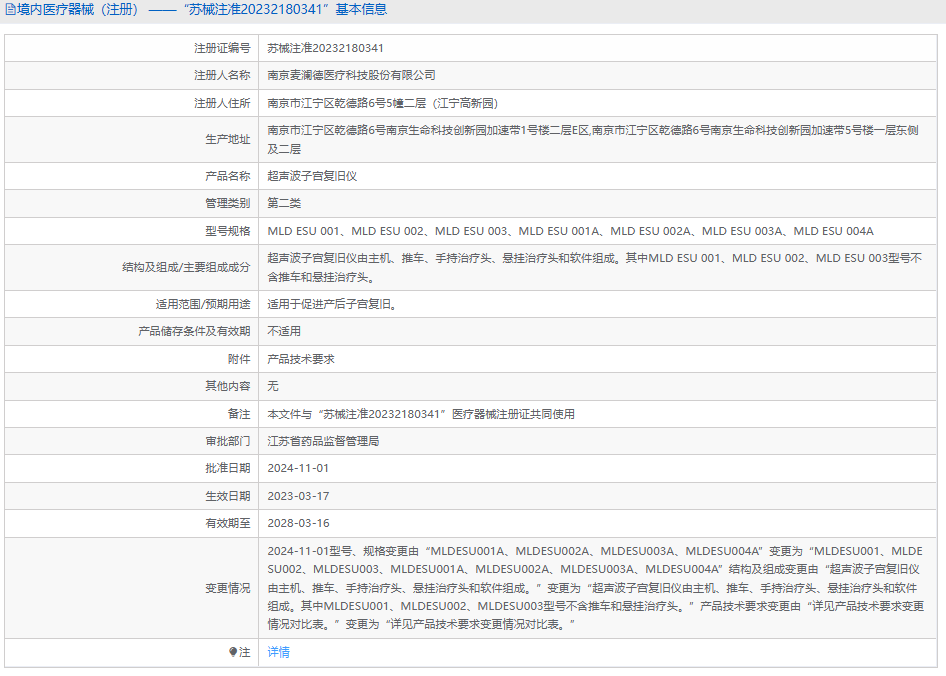Select the registrant address 乾德路6号5幢二层
The width and height of the screenshot is (946, 676).
click(x=382, y=103)
